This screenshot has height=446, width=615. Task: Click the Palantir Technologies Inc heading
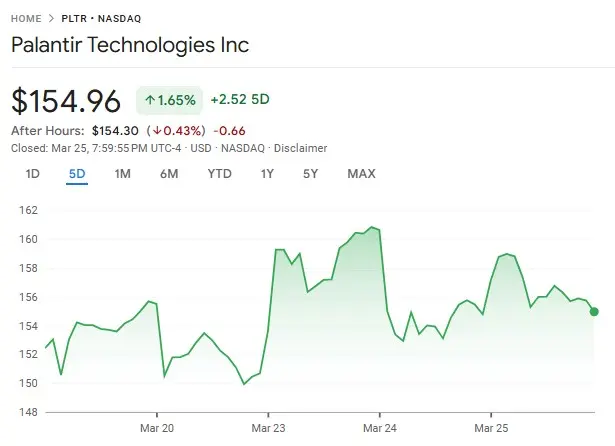130,46
